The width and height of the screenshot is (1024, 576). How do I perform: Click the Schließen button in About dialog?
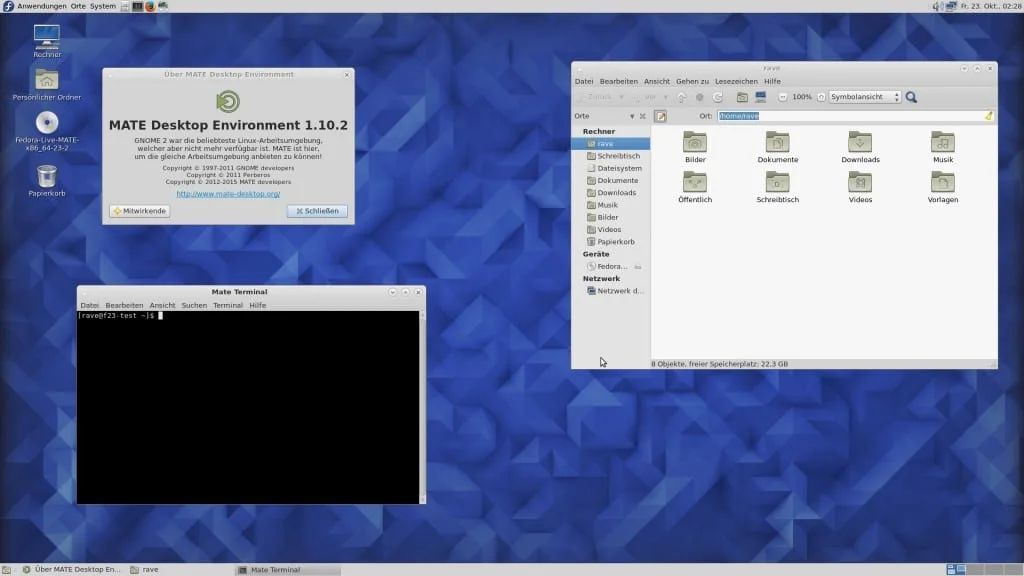(x=317, y=211)
